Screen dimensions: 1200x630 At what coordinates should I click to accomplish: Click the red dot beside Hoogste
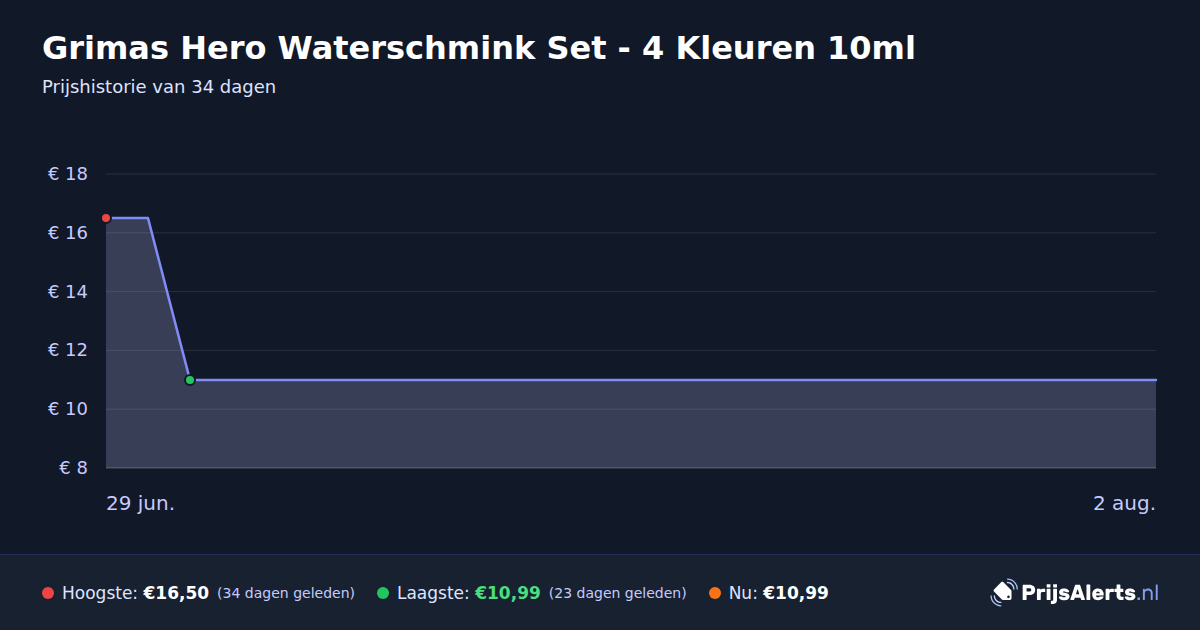tap(48, 593)
